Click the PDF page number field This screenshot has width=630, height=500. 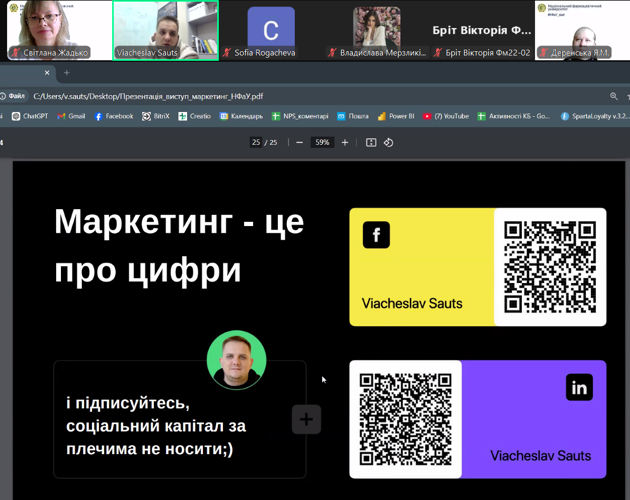coord(256,142)
